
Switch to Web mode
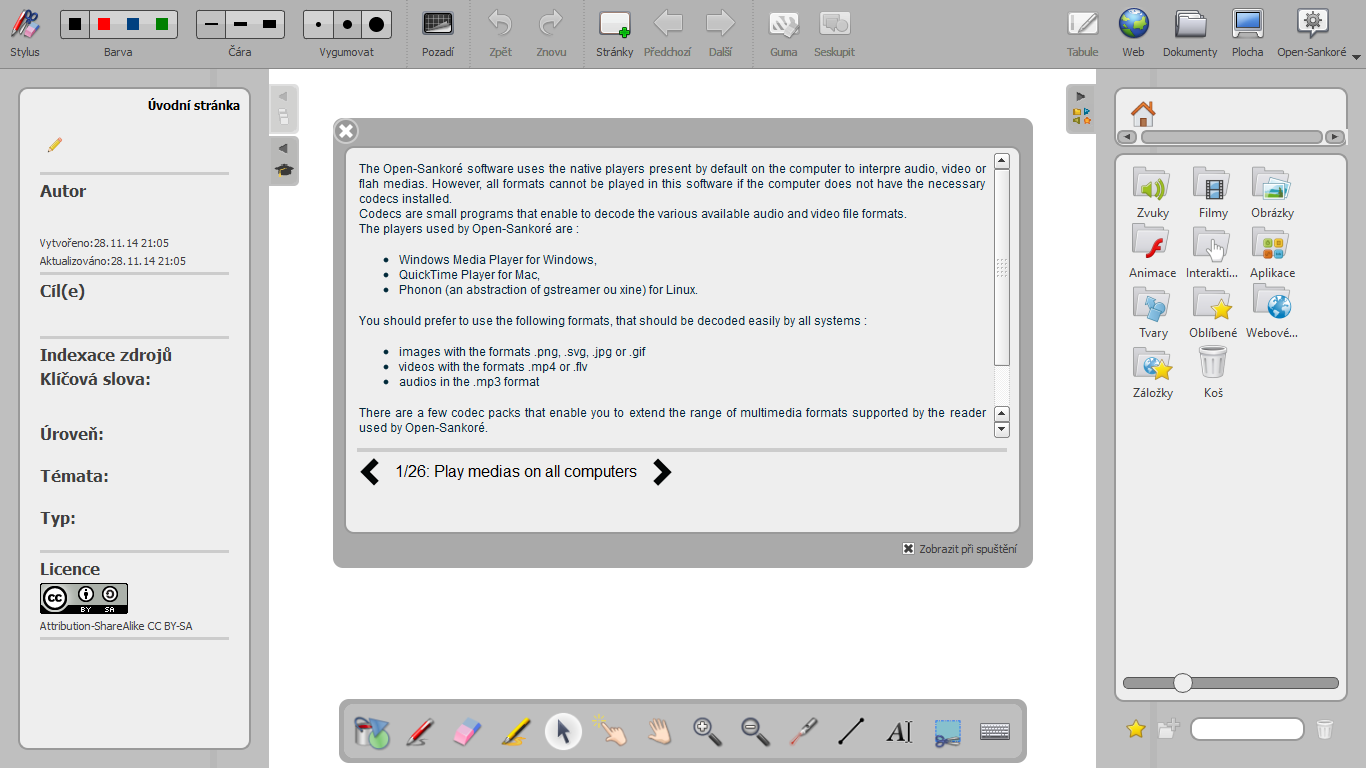tap(1133, 32)
